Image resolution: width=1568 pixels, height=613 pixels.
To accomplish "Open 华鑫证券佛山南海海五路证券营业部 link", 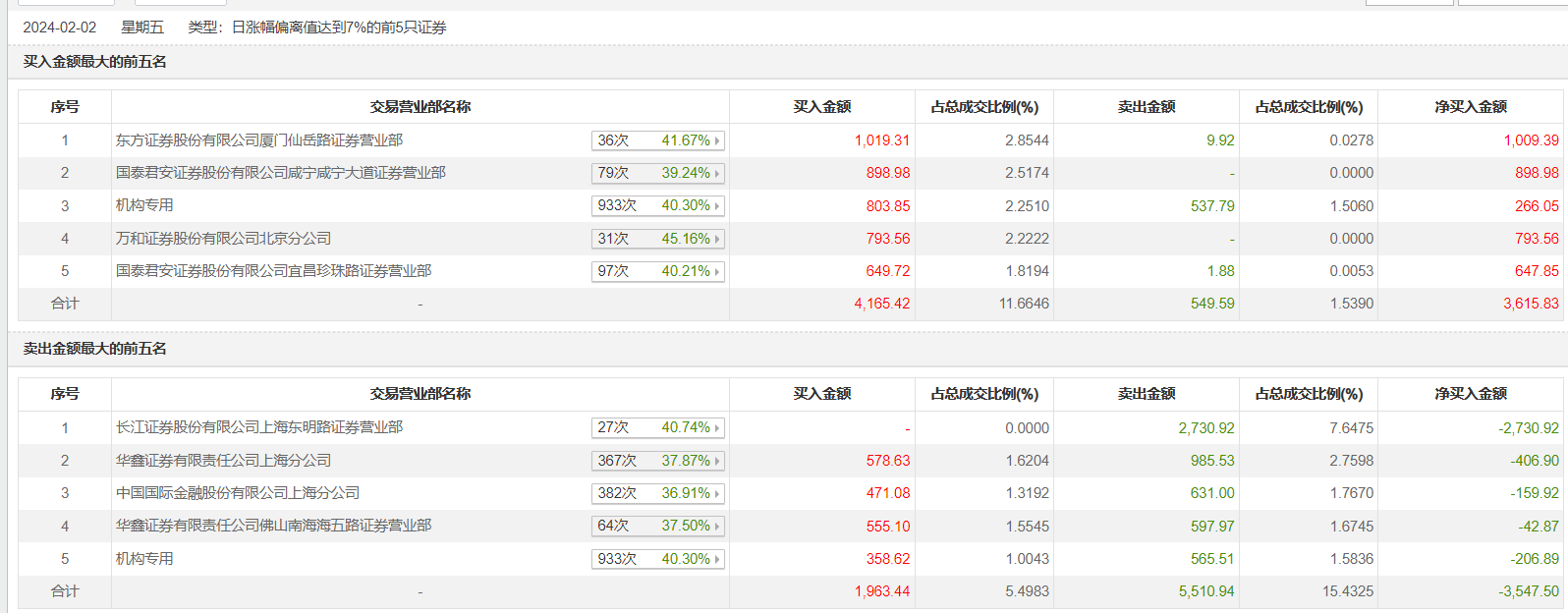I will point(273,526).
